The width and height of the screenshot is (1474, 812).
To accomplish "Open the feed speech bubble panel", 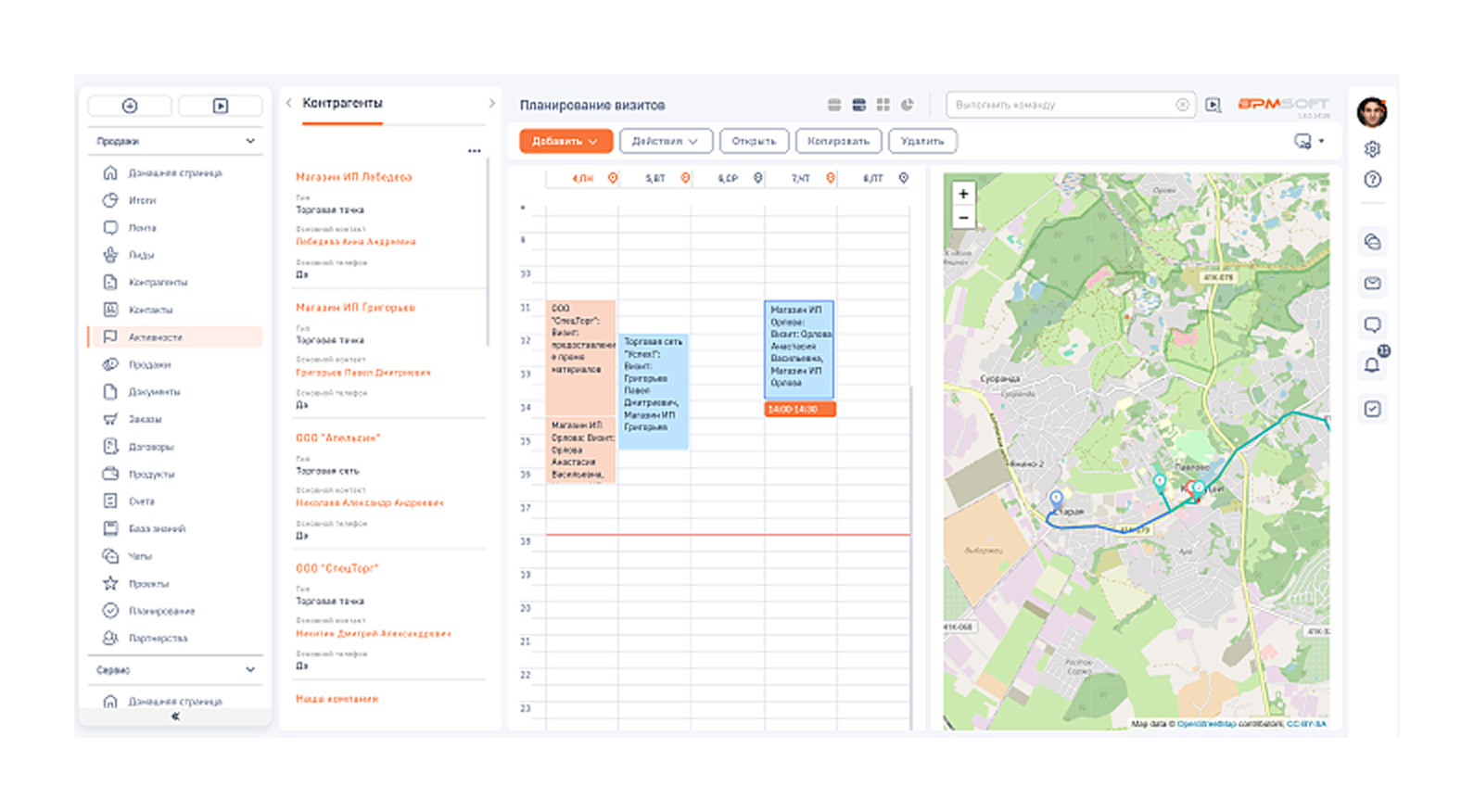I will tap(1373, 324).
